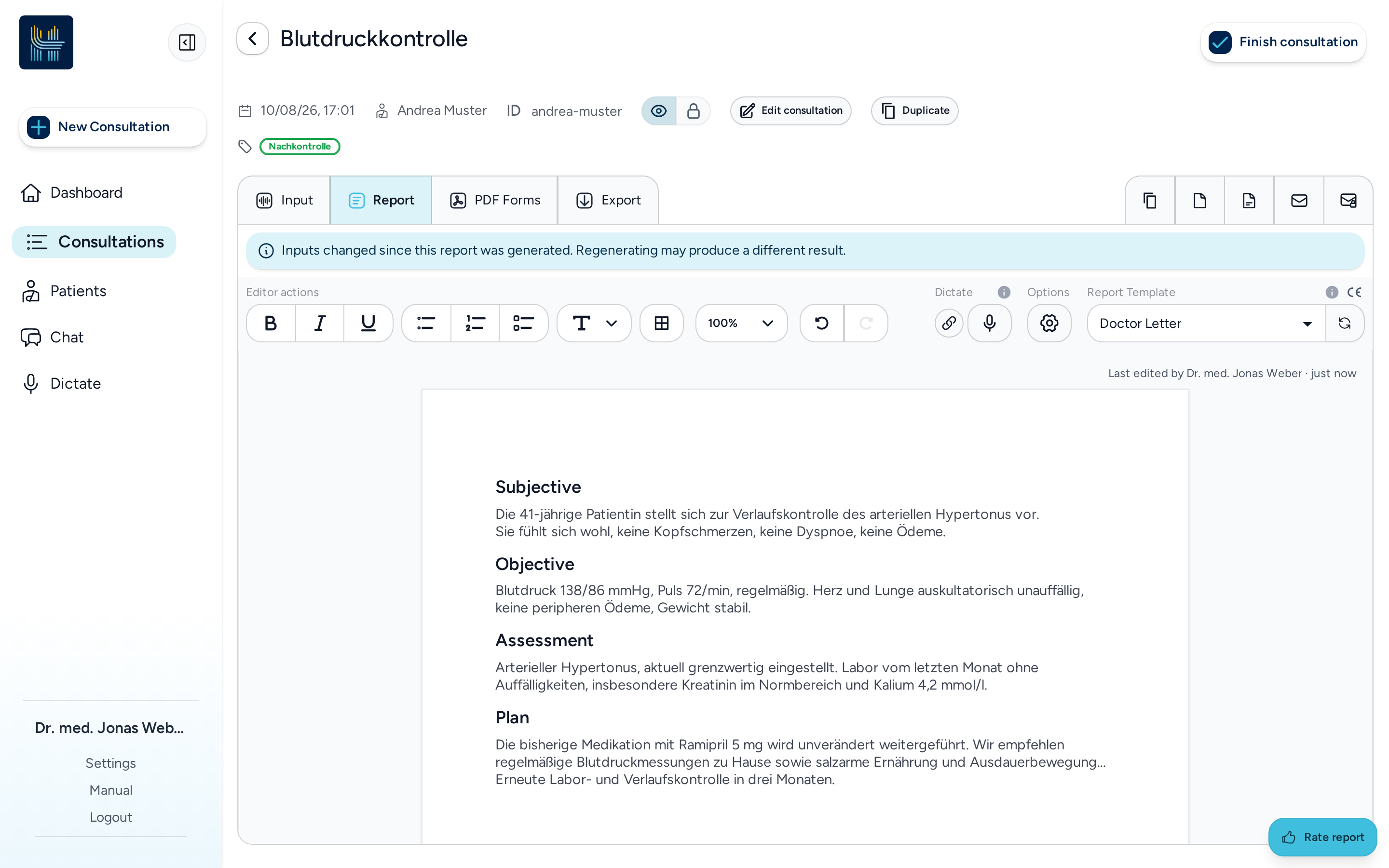The height and width of the screenshot is (868, 1389).
Task: Insert a table
Action: coord(662,323)
